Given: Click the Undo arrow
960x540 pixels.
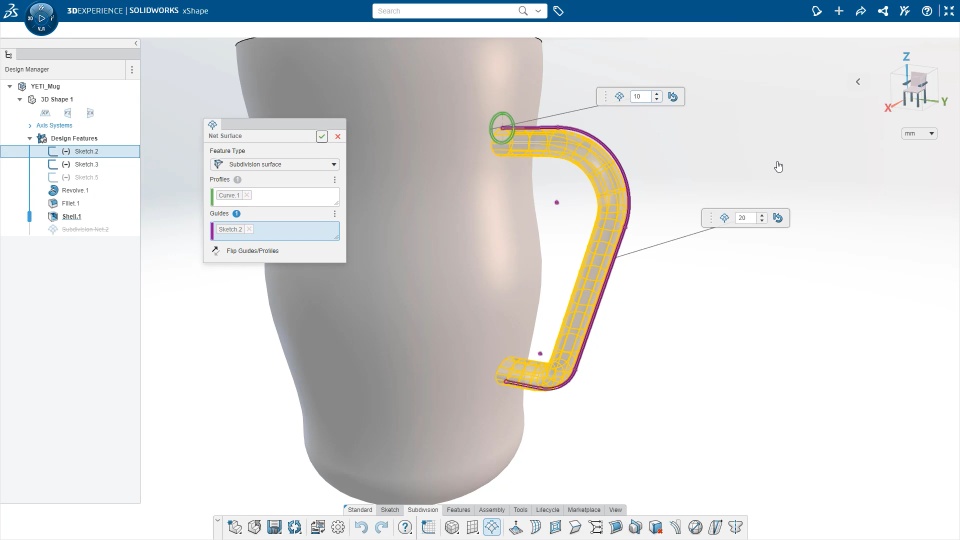Looking at the screenshot, I should [x=361, y=527].
